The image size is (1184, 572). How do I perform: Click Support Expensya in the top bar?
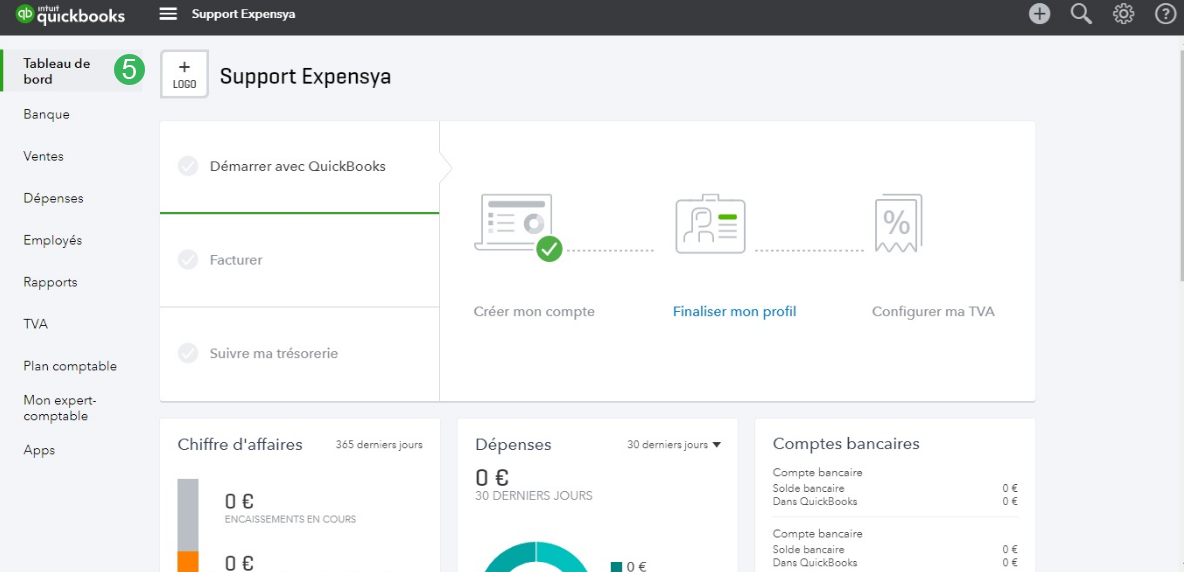[x=243, y=14]
